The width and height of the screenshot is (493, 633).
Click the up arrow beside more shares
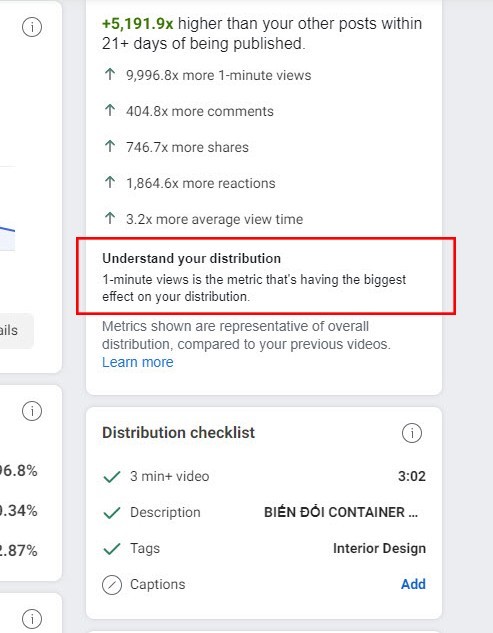click(x=110, y=146)
